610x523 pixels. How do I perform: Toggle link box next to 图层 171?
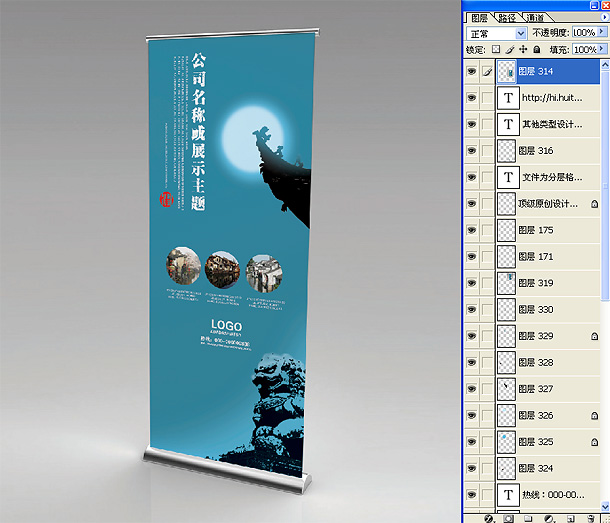tap(487, 256)
